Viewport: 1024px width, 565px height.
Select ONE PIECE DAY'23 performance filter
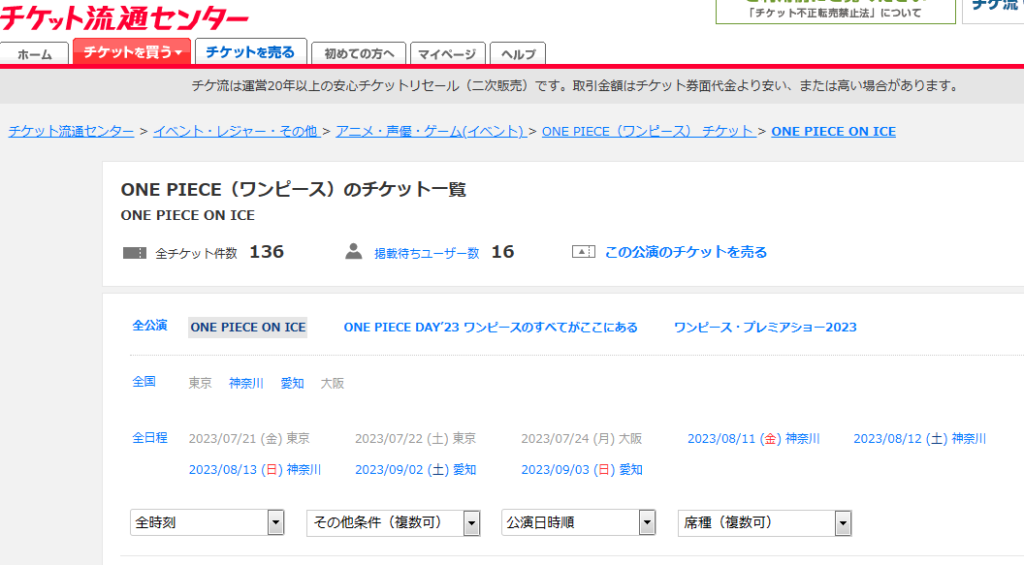[x=490, y=327]
